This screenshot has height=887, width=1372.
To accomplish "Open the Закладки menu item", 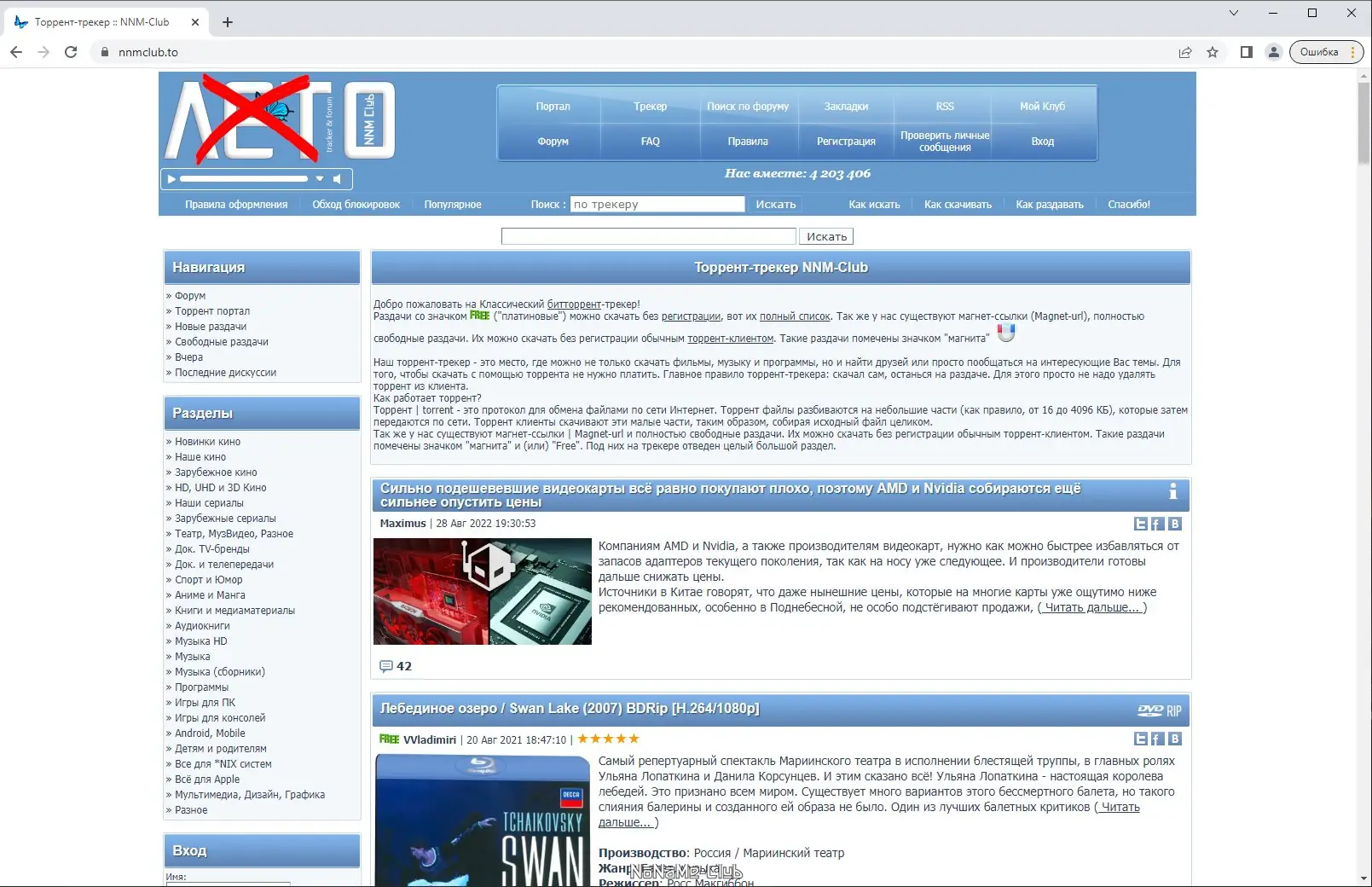I will point(846,107).
